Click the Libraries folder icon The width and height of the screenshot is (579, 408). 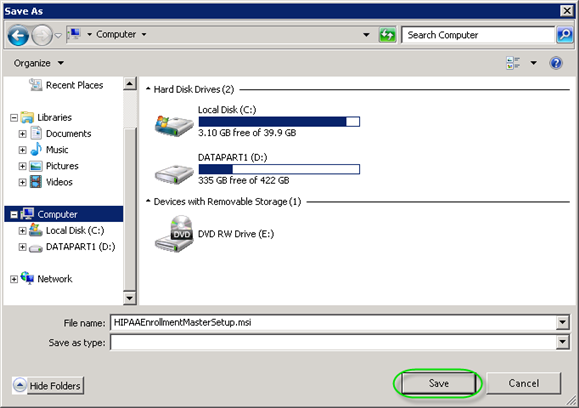tap(27, 117)
